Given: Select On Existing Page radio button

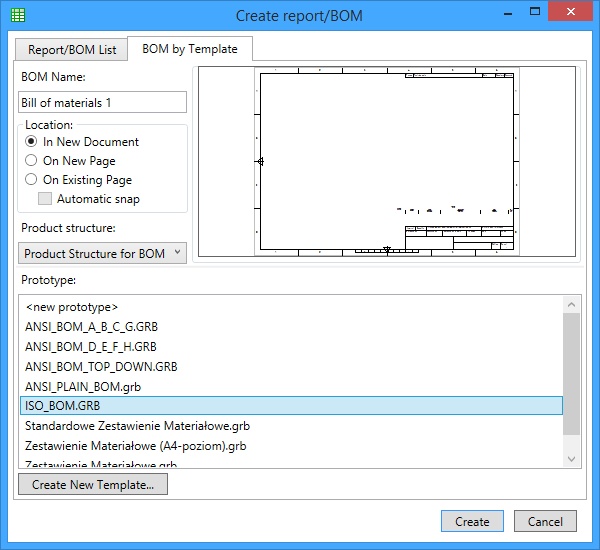Looking at the screenshot, I should pos(31,180).
